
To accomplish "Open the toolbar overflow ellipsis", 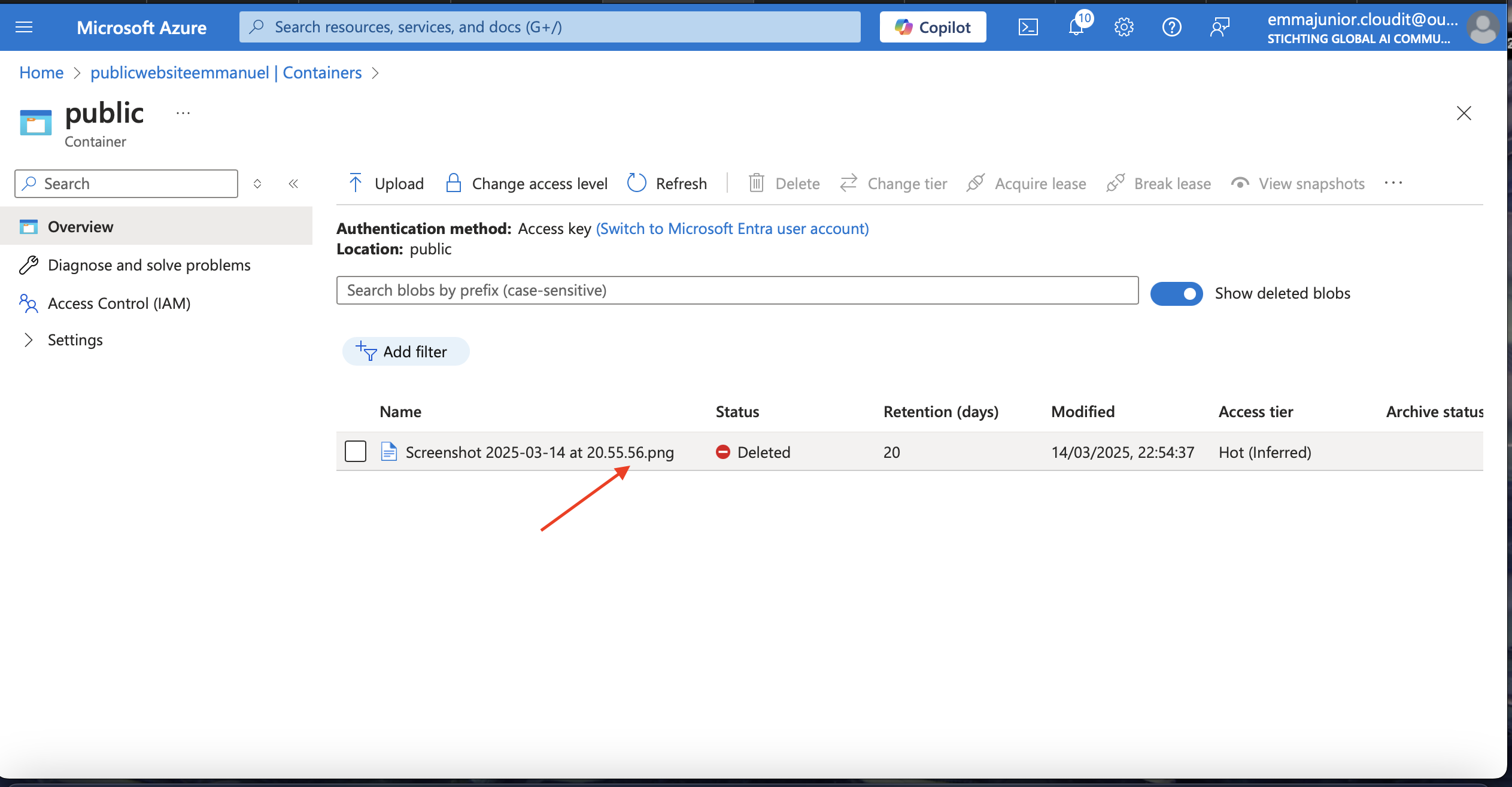I will 1393,183.
